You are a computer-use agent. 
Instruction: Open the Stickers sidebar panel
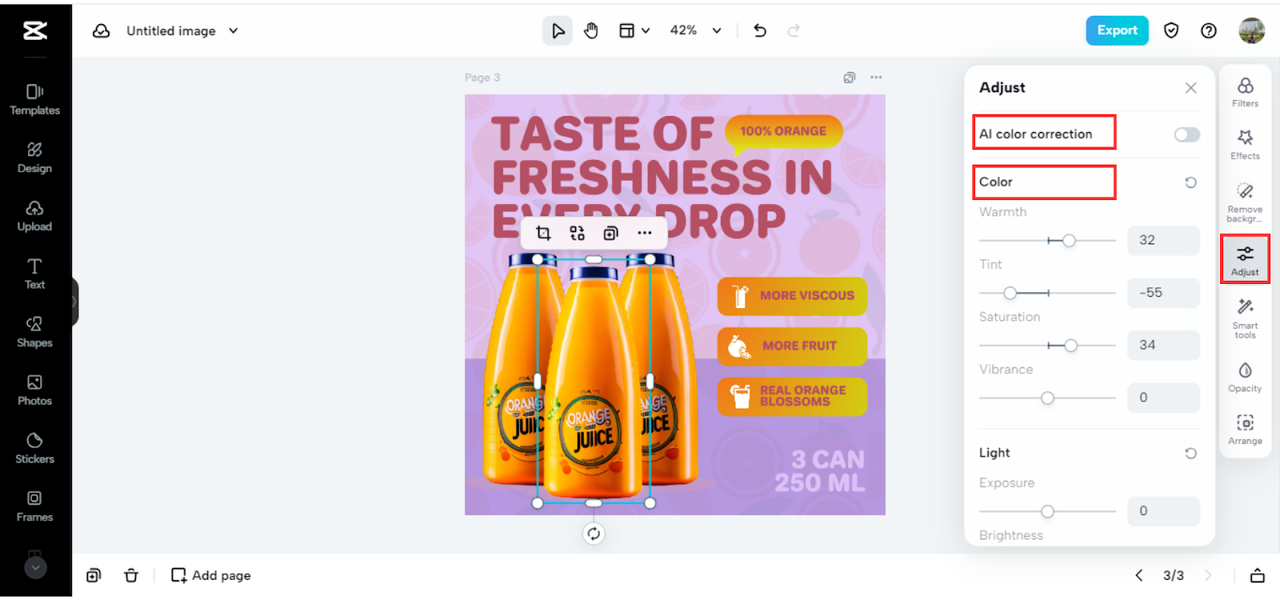pyautogui.click(x=35, y=448)
